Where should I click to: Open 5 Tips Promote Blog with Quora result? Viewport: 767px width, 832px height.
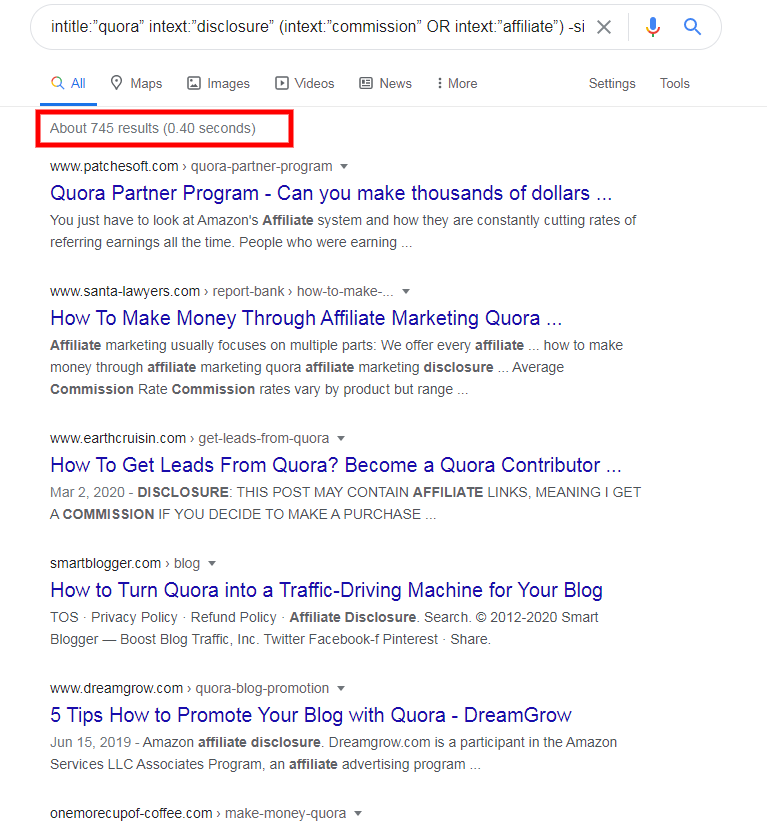tap(311, 715)
